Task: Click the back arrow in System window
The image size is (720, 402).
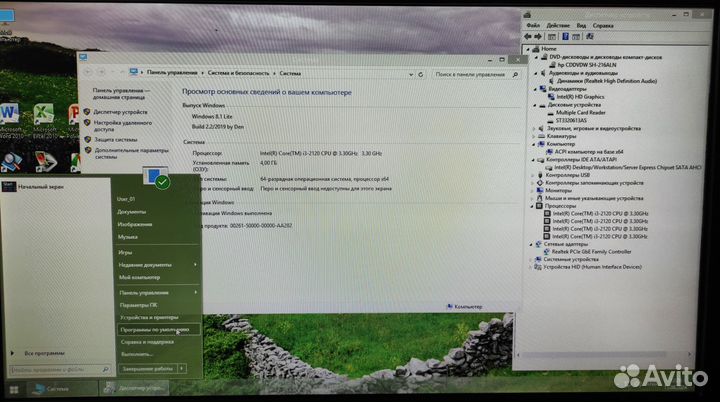Action: pos(88,72)
